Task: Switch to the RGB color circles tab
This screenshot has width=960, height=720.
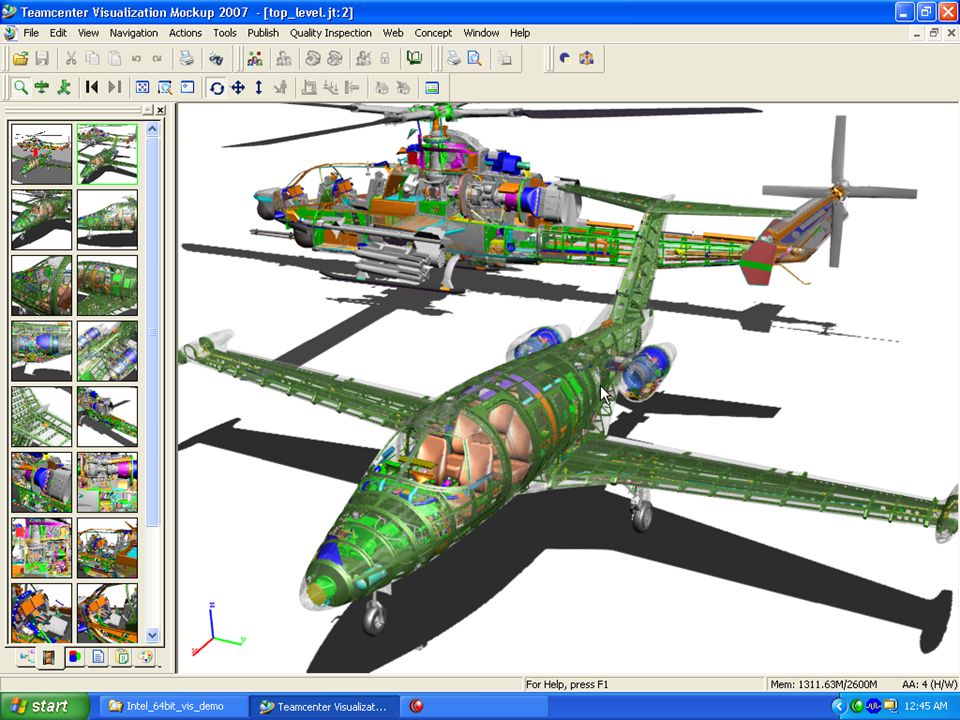Action: (x=74, y=656)
